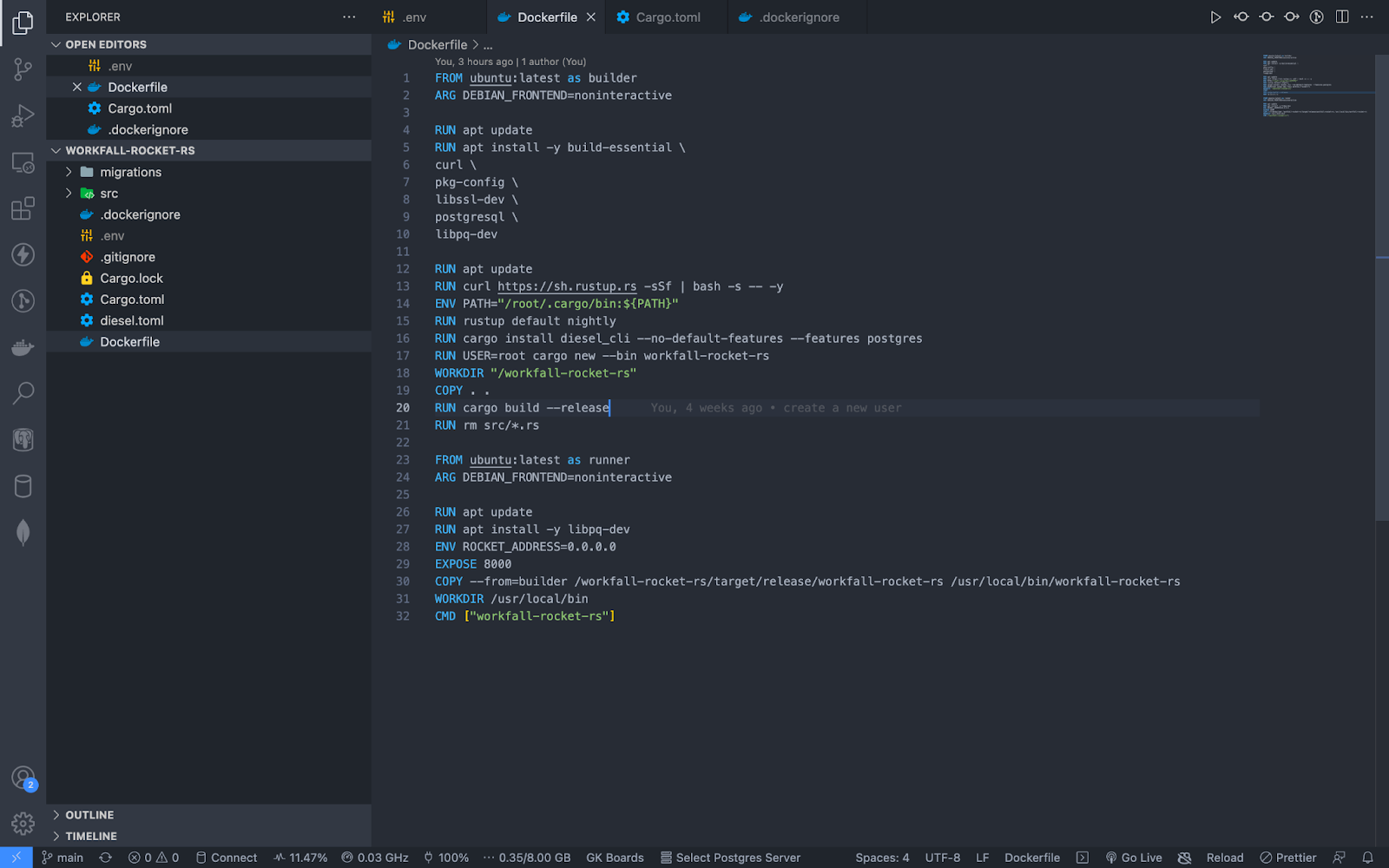The height and width of the screenshot is (868, 1389).
Task: Toggle Prettier formatter in status bar
Action: [1288, 858]
